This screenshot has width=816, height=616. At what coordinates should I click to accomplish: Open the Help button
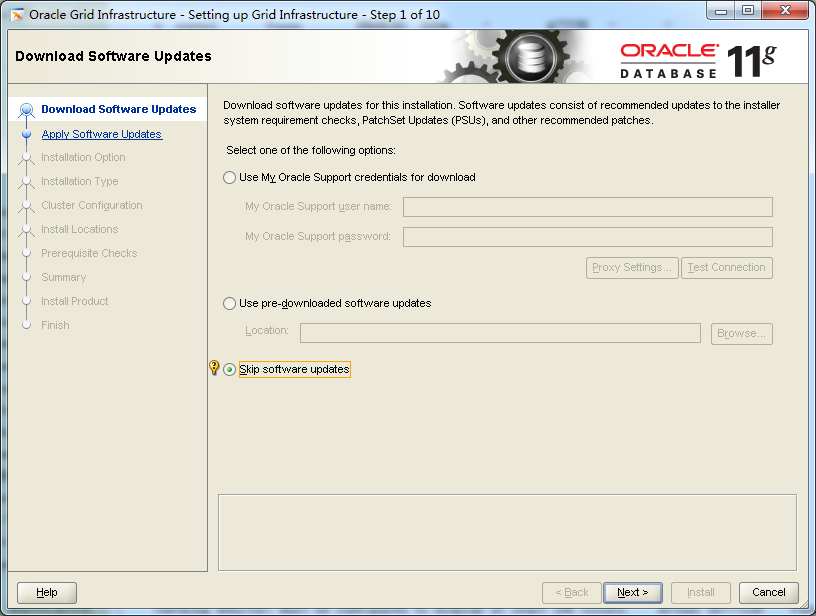pyautogui.click(x=47, y=593)
